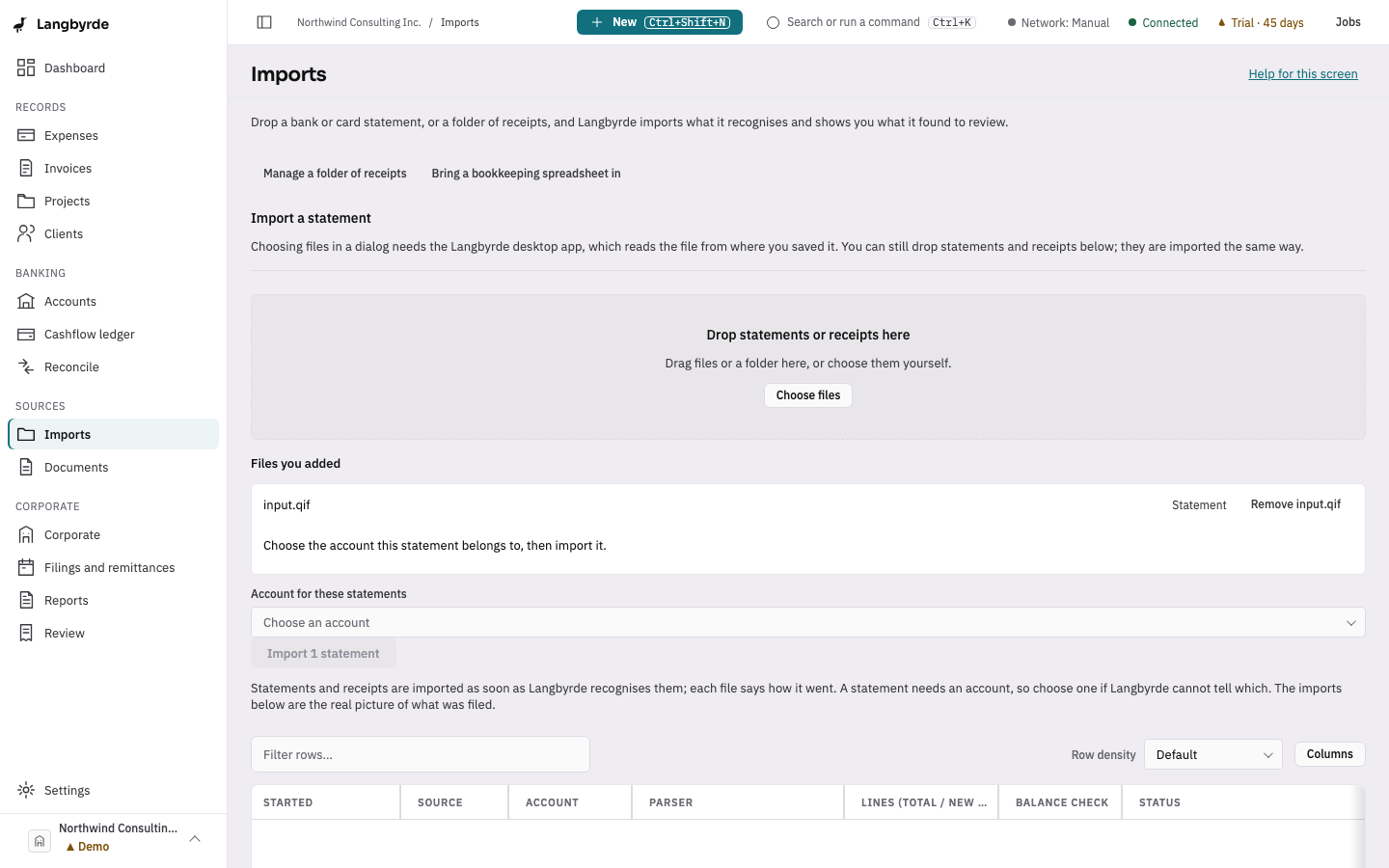1389x868 pixels.
Task: Open the Row density dropdown
Action: (1213, 754)
